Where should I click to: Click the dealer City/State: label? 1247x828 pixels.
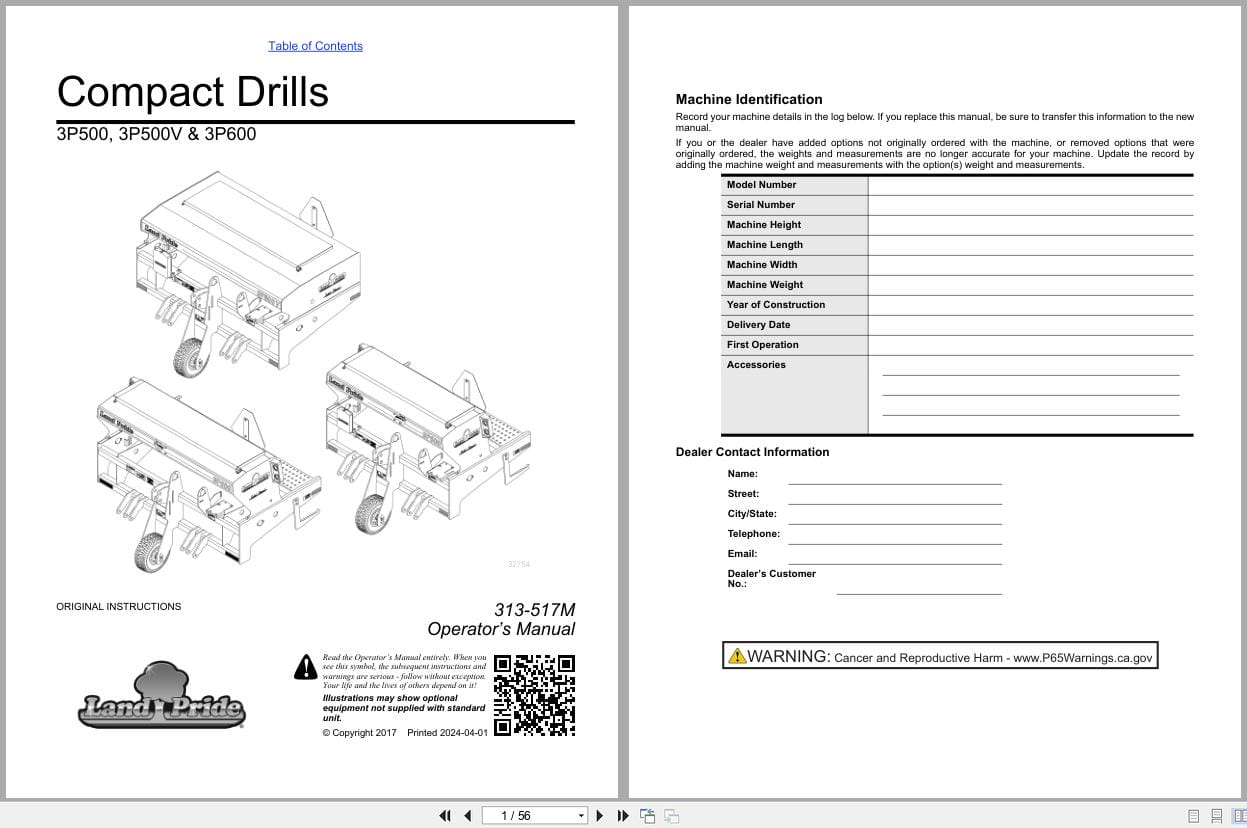pos(752,514)
